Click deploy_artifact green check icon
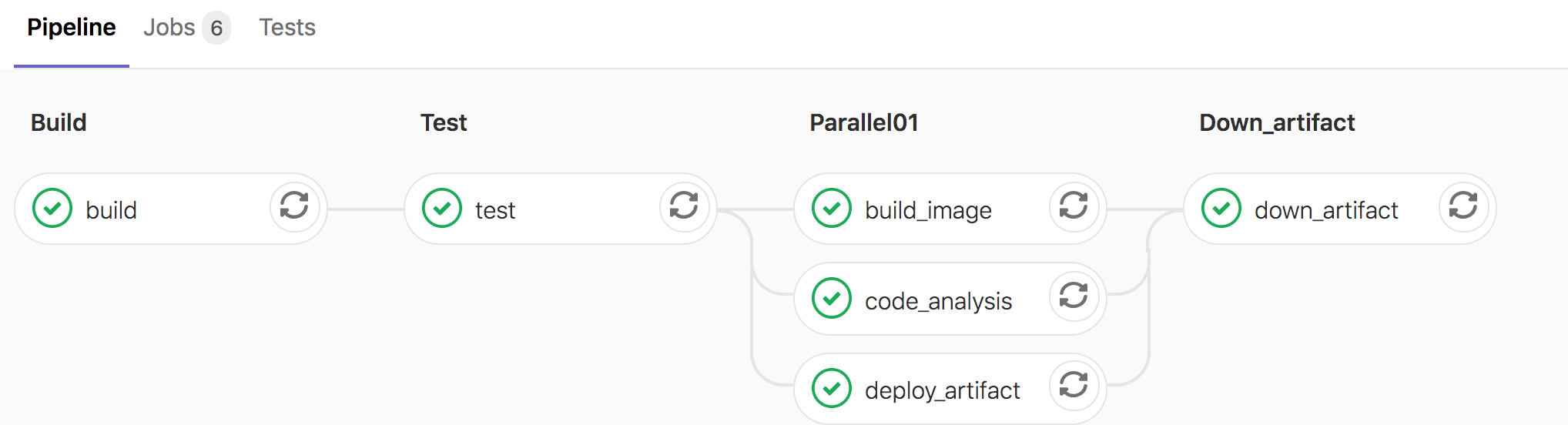 pyautogui.click(x=832, y=389)
